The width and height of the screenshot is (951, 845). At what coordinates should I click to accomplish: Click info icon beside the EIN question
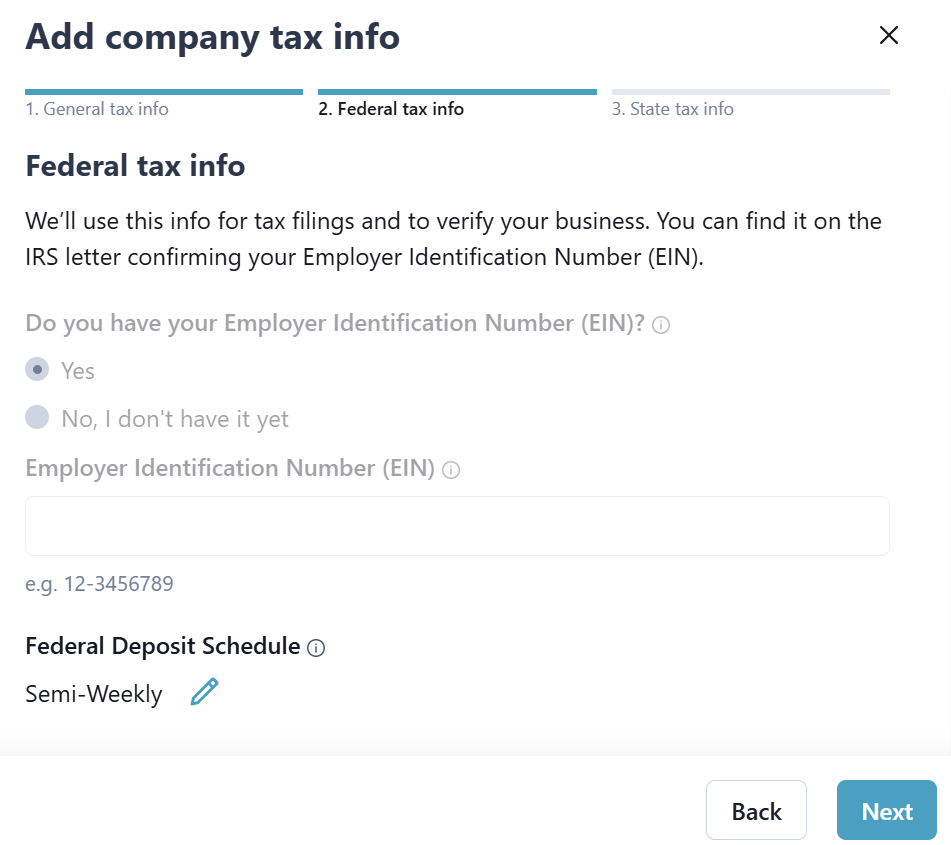point(660,325)
